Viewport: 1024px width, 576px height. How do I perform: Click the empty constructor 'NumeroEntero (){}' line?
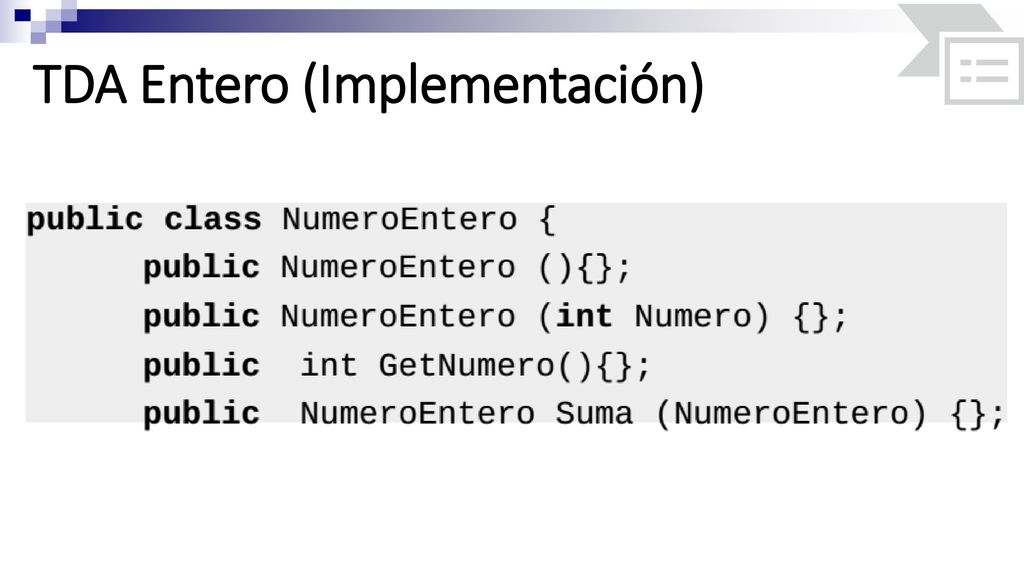pos(387,268)
